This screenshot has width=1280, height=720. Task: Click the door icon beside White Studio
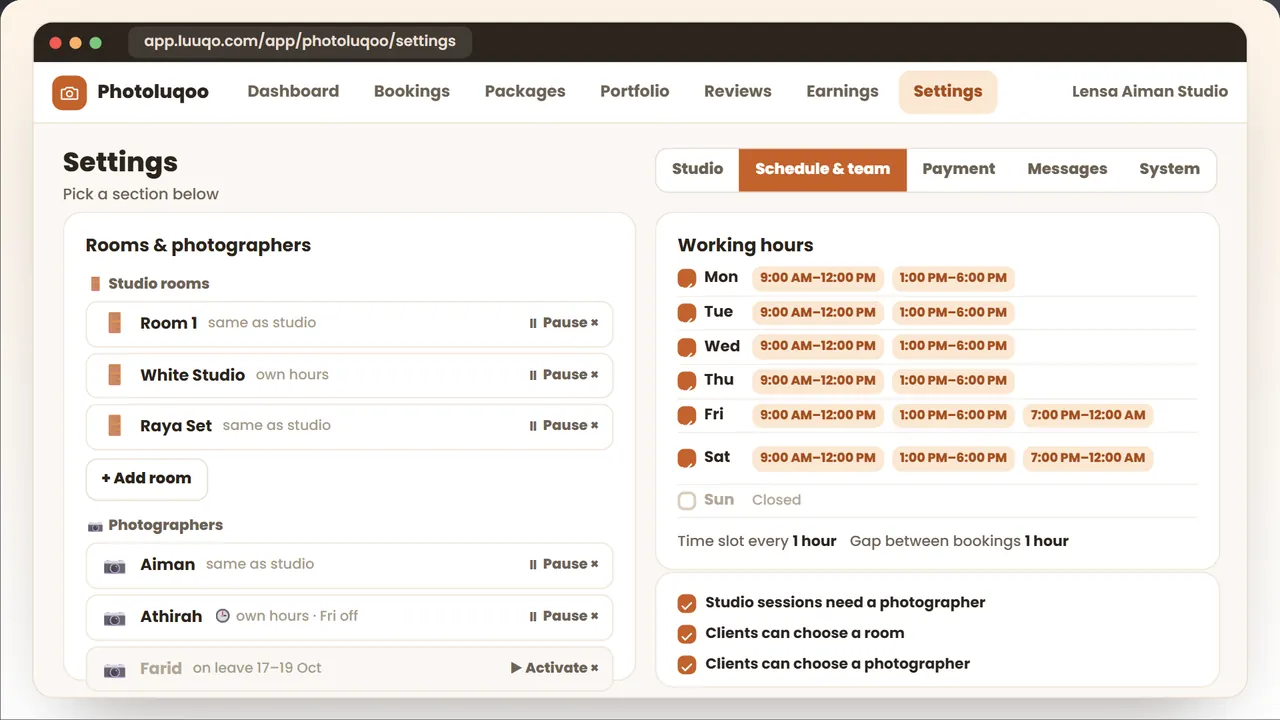coord(114,375)
